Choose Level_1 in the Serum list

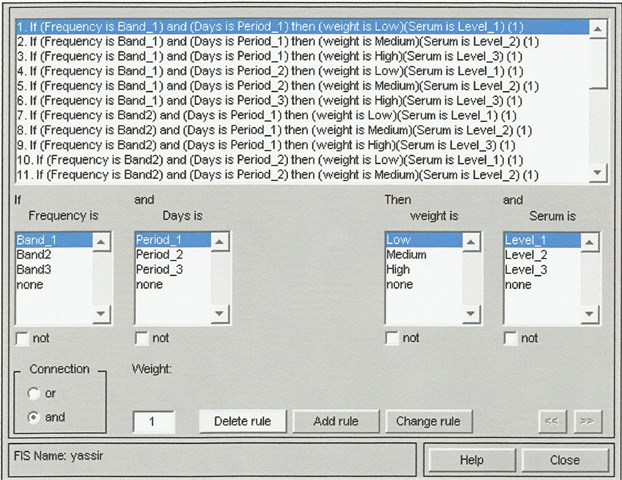pyautogui.click(x=542, y=240)
